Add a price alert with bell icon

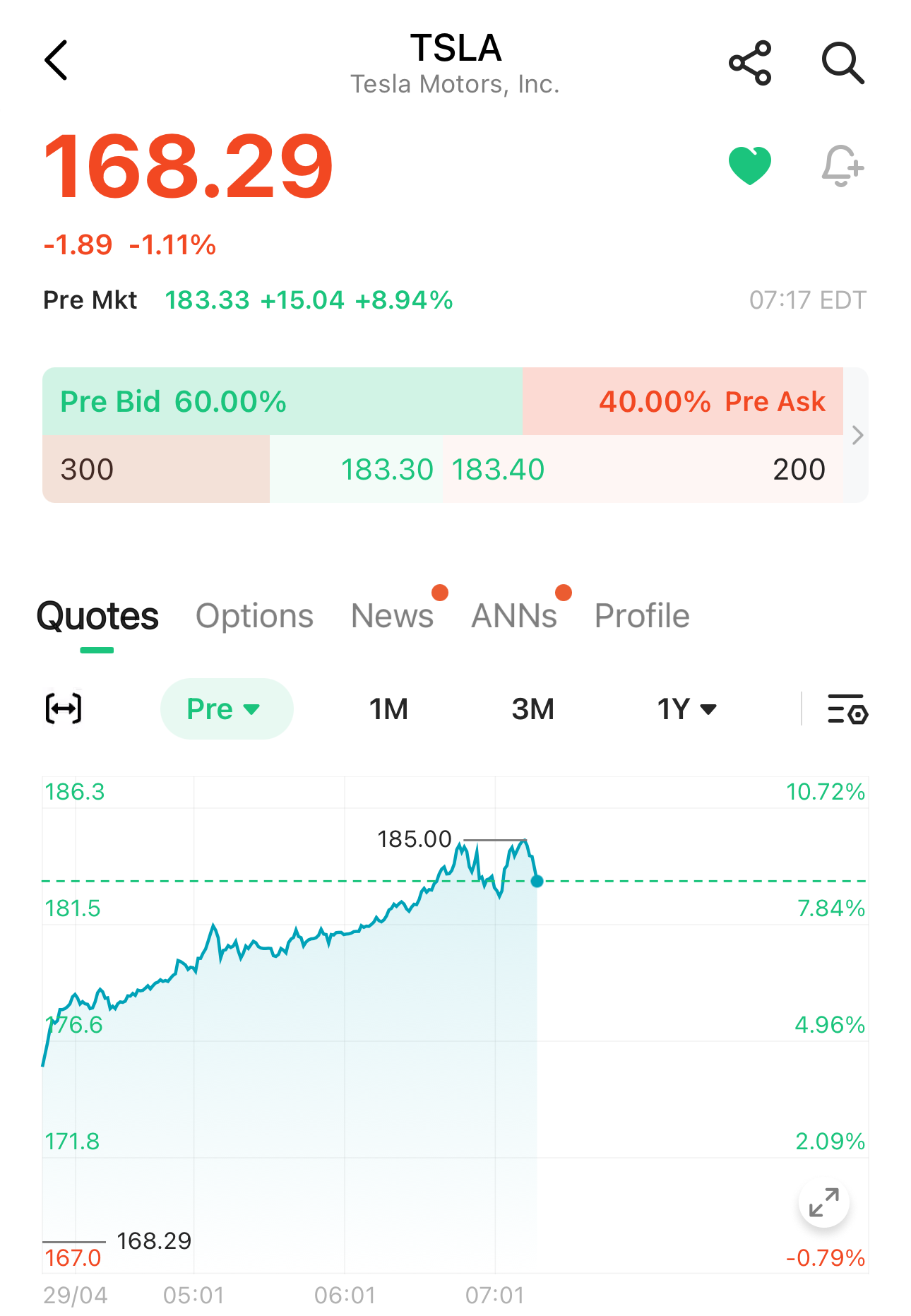point(842,166)
